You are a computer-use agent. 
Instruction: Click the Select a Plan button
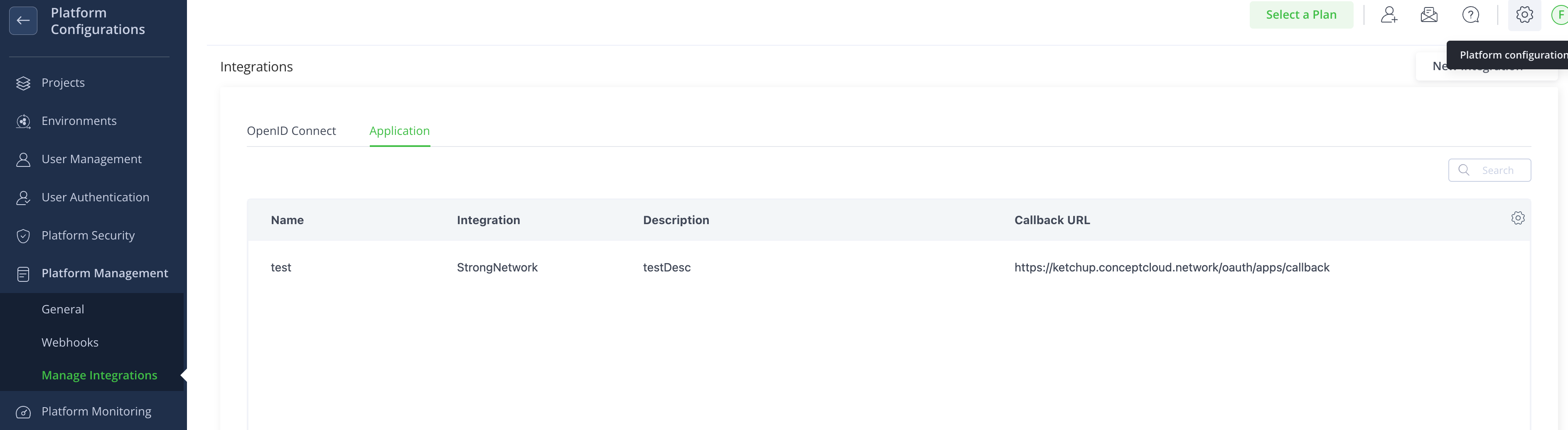pyautogui.click(x=1301, y=15)
